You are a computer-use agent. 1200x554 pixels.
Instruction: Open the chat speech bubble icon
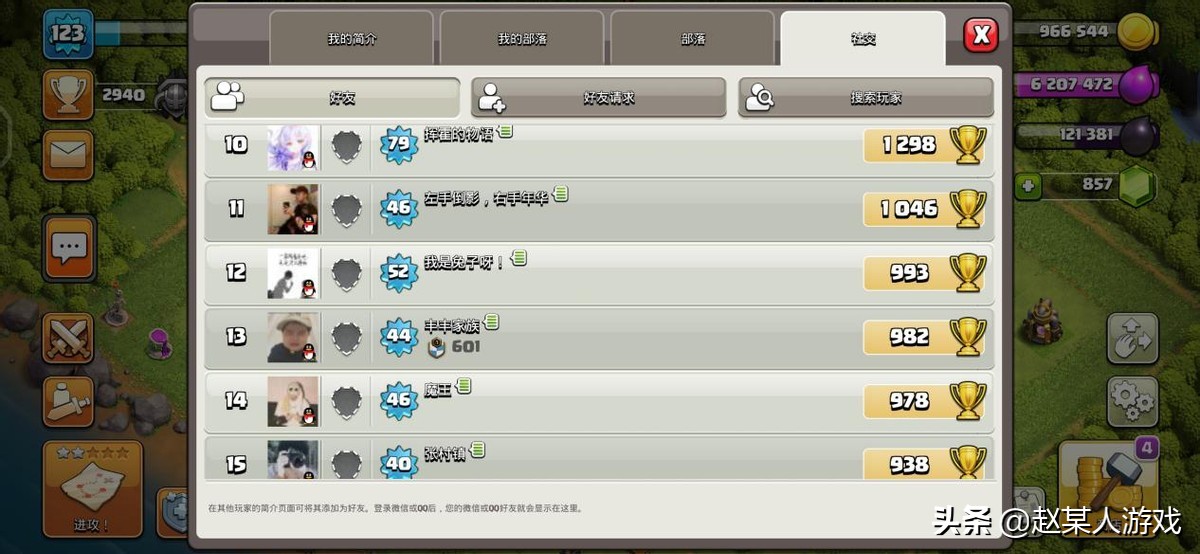click(68, 247)
